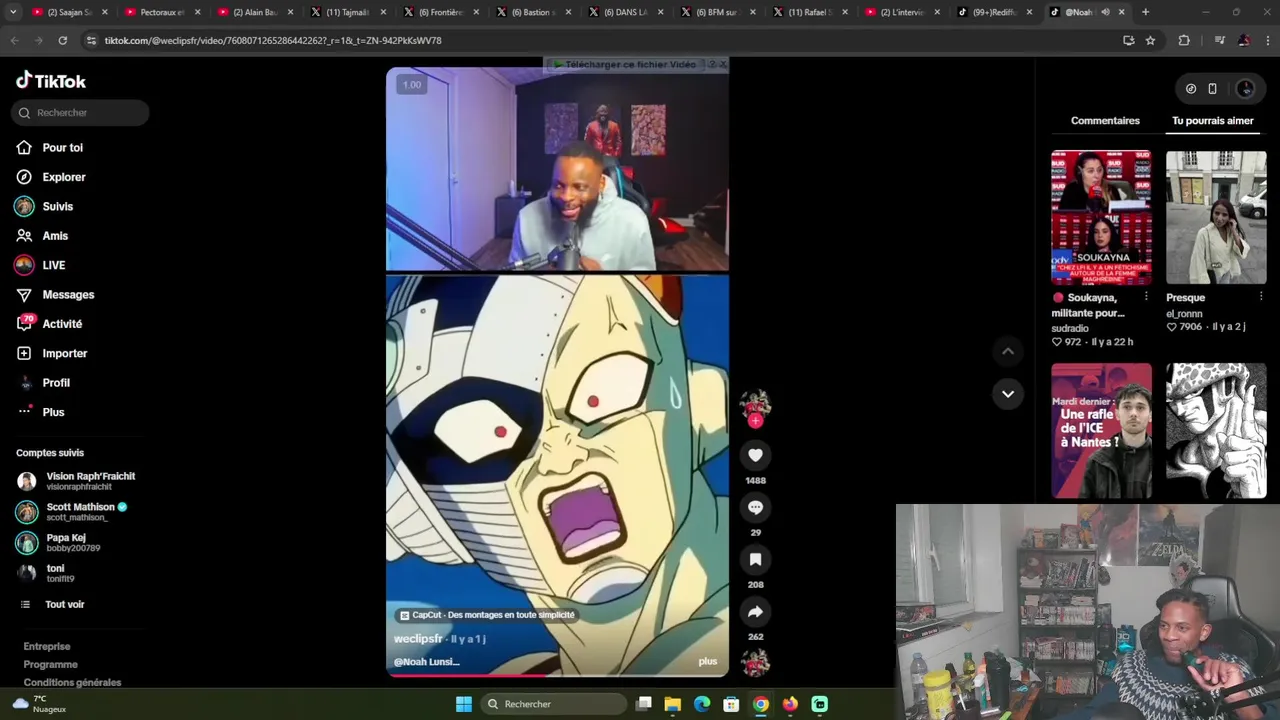Reload the page in Chrome
The image size is (1280, 720).
(62, 40)
